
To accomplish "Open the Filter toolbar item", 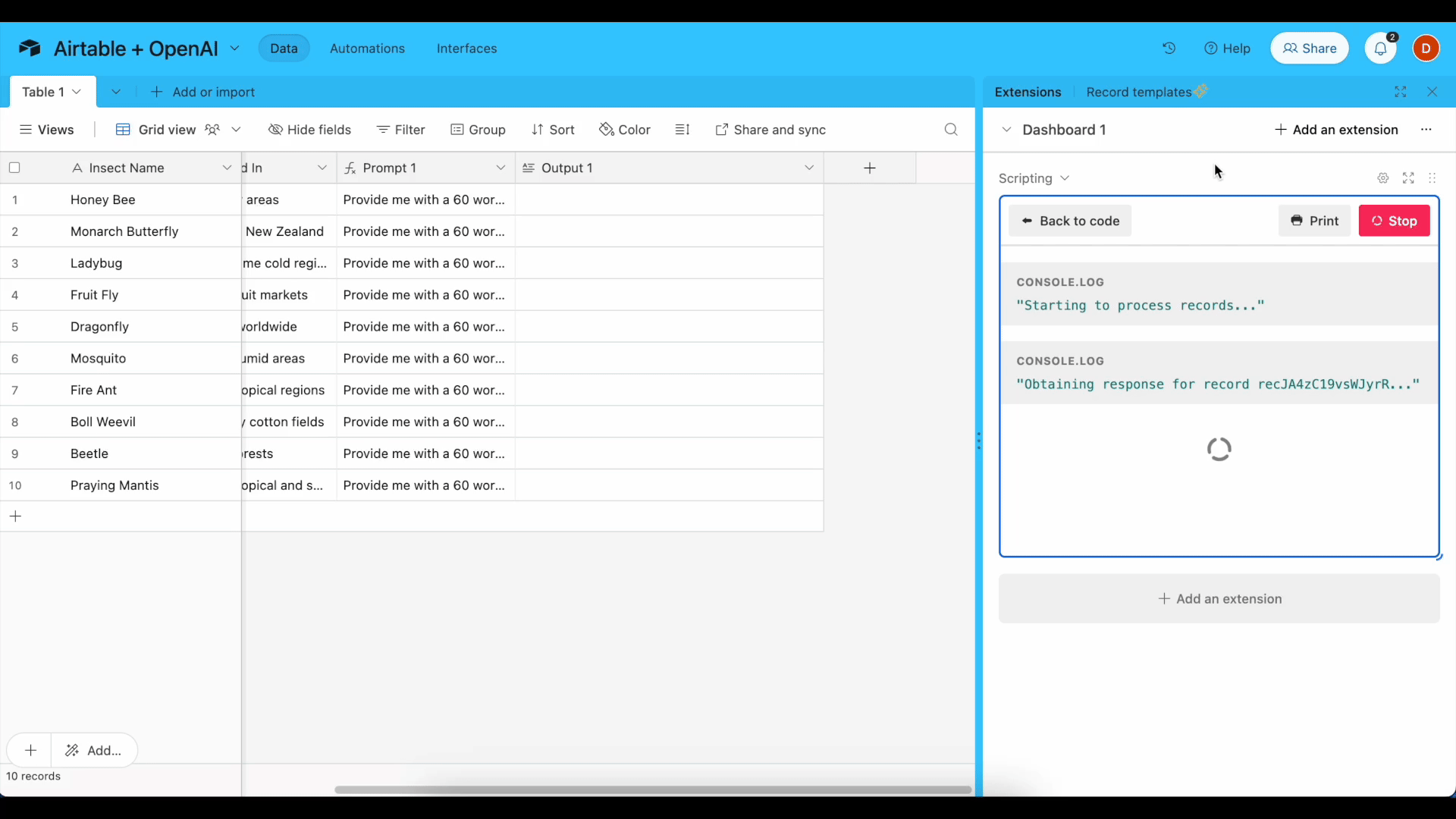I will (401, 130).
